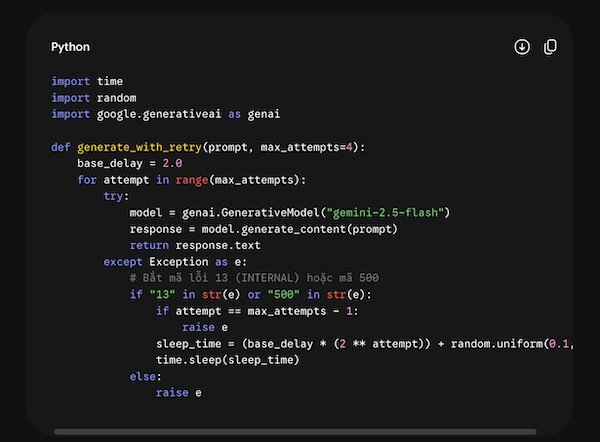The height and width of the screenshot is (442, 600).
Task: Click 'range(max_attempts)' in the for loop
Action: click(x=237, y=180)
